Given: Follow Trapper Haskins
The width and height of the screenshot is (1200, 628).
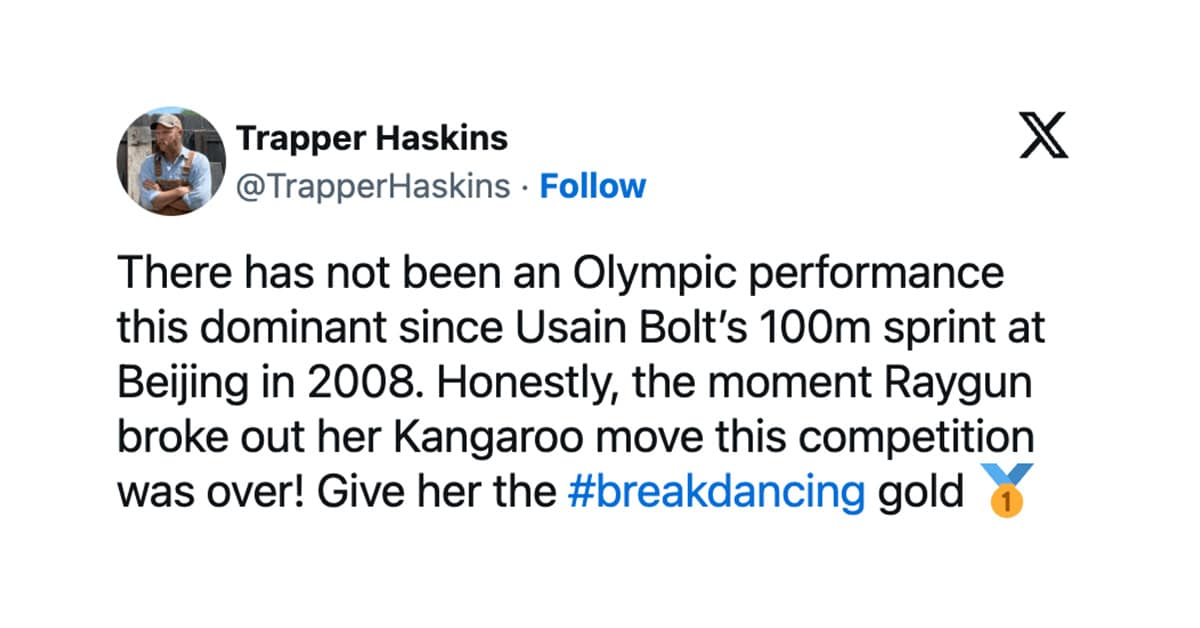Looking at the screenshot, I should coord(593,187).
